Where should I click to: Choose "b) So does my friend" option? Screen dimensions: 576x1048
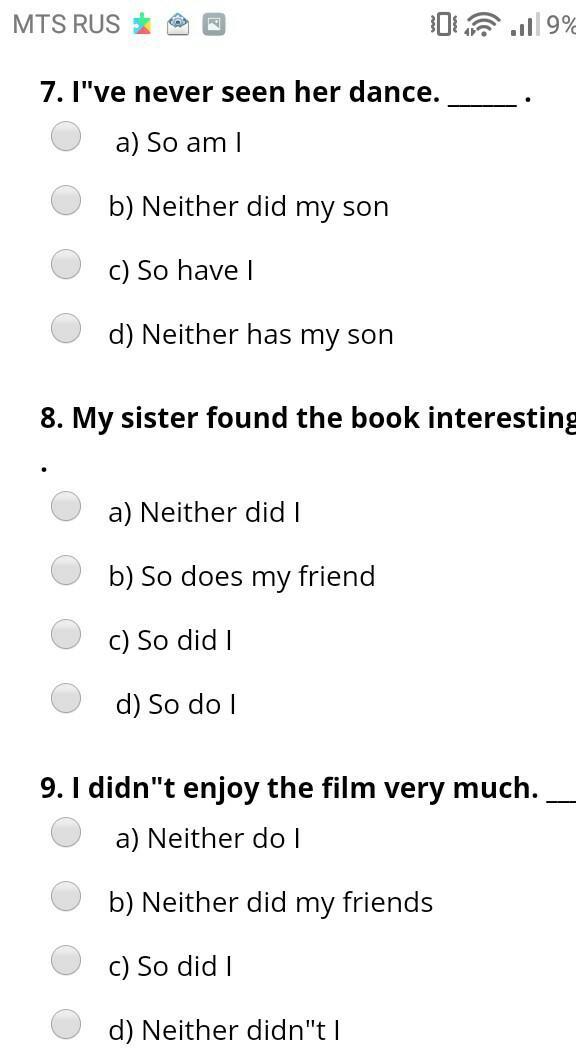pyautogui.click(x=66, y=570)
